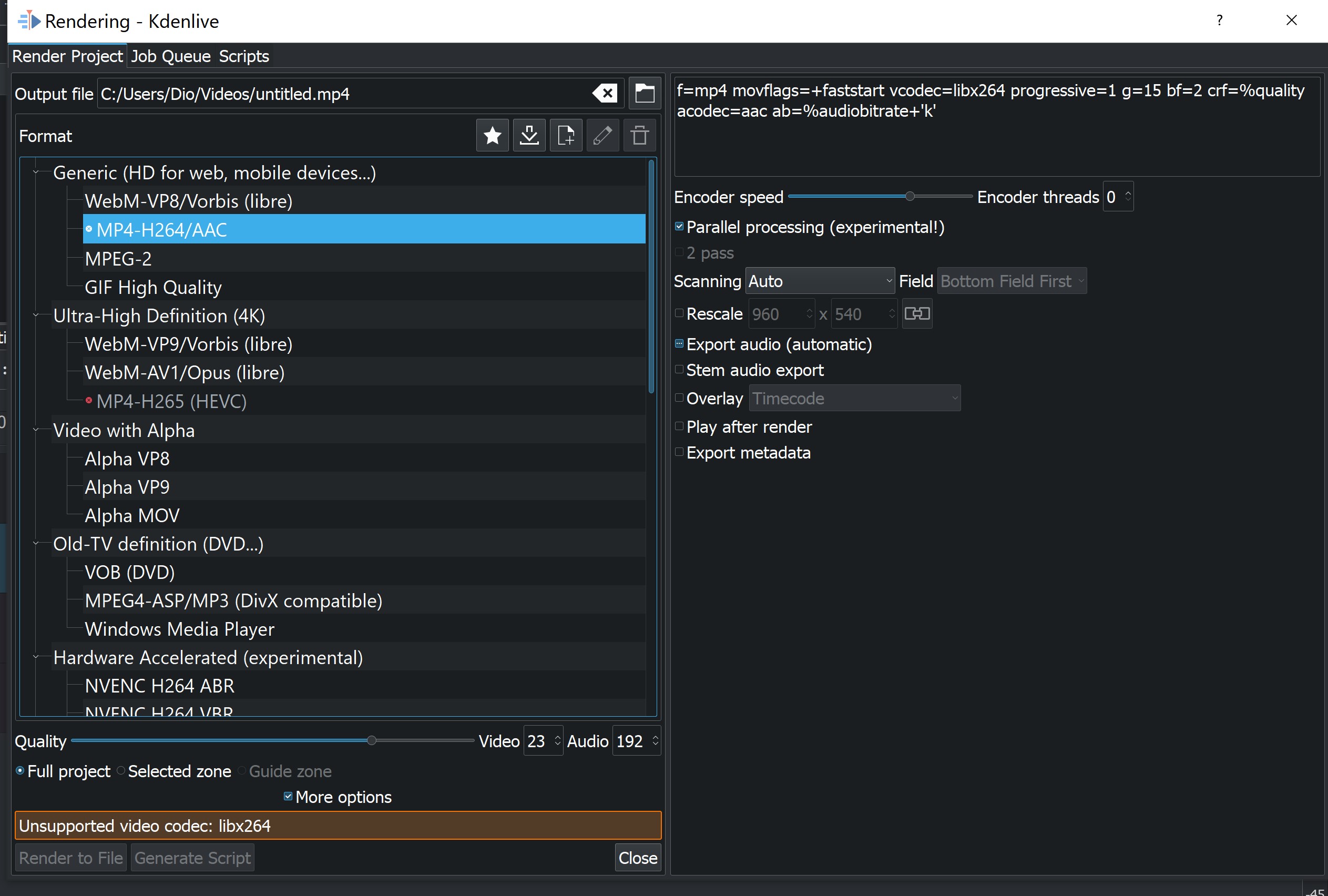Select the MP4-H264/AAC preset
Viewport: 1328px width, 896px height.
(364, 229)
